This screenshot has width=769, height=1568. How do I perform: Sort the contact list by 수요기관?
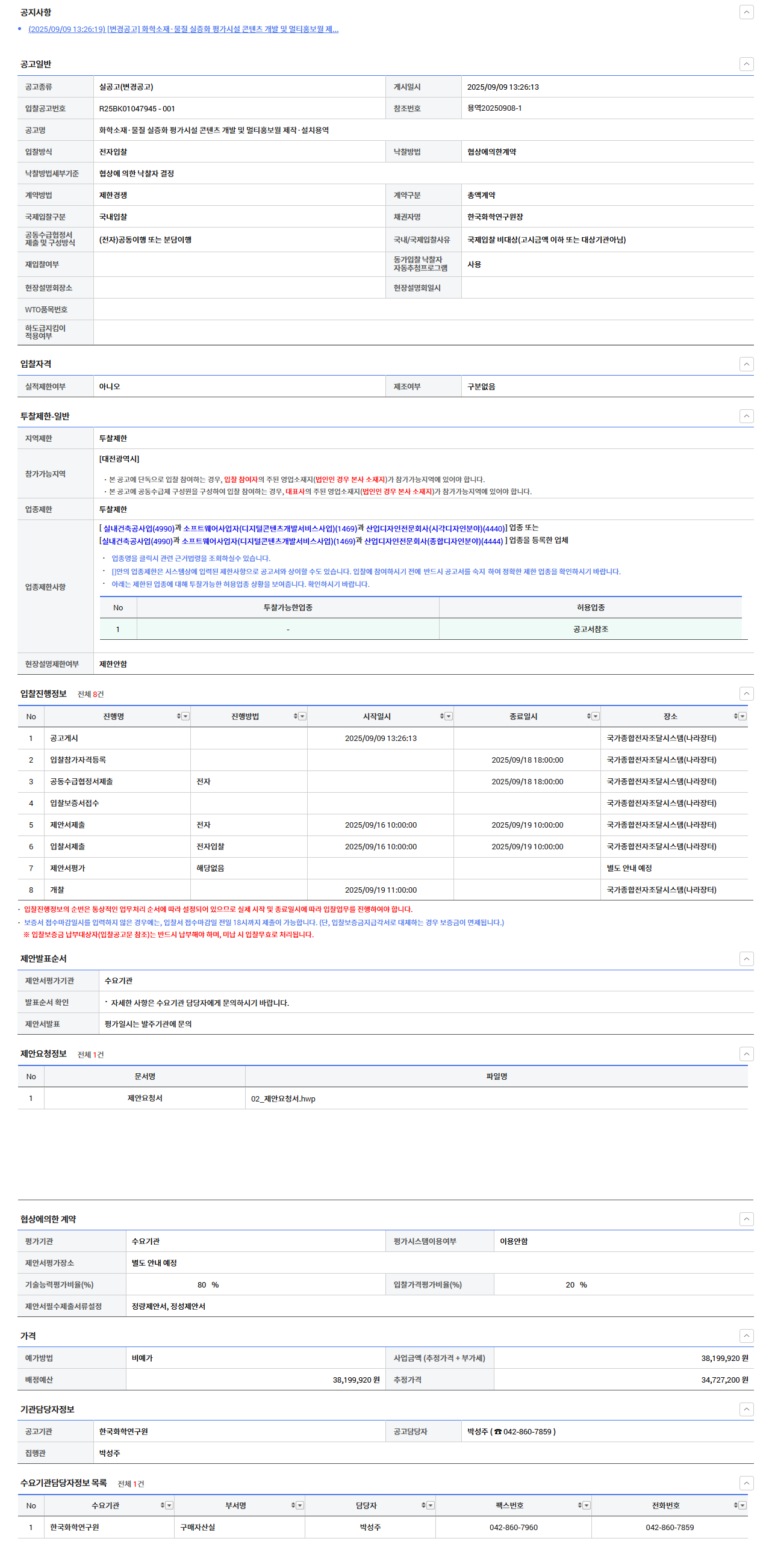(162, 1505)
